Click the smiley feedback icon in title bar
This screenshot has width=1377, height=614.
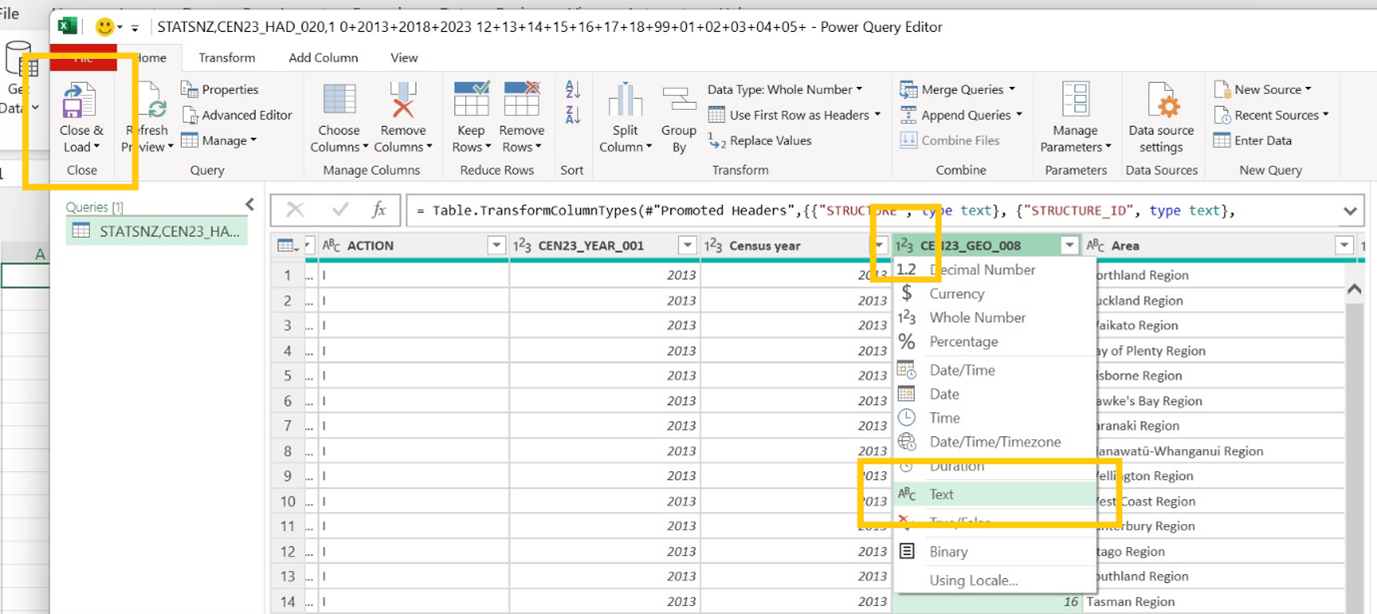(104, 27)
